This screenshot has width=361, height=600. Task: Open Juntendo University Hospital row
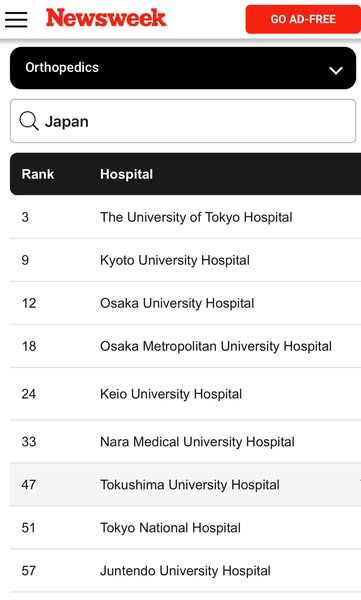(x=185, y=571)
